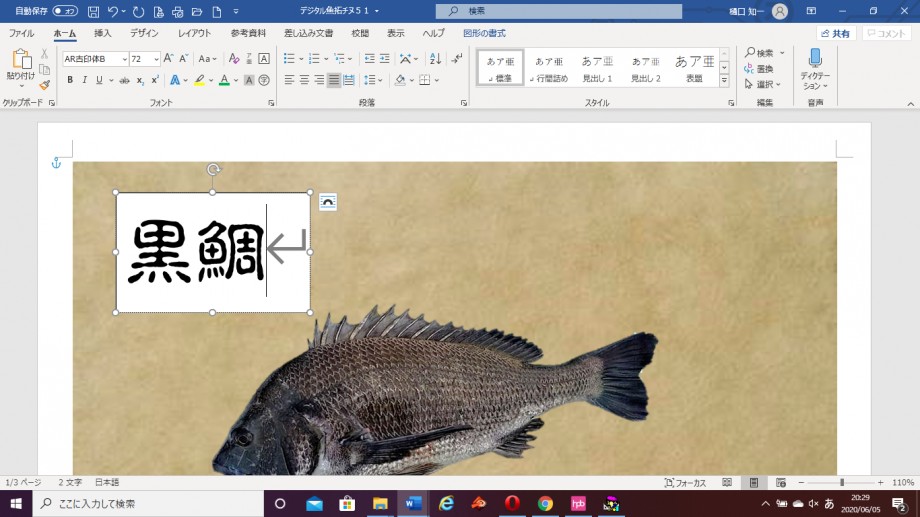Screen dimensions: 920x517
Task: Increase font size with the large A icon
Action: [168, 59]
